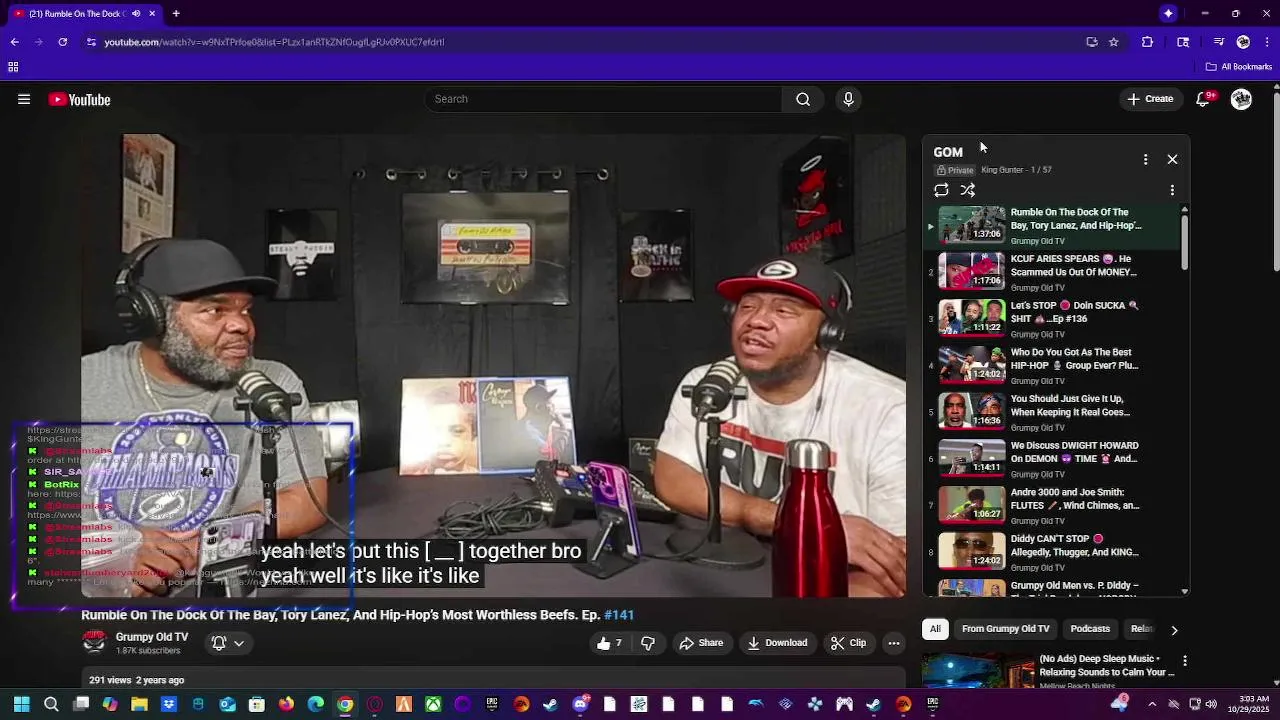This screenshot has height=720, width=1280.
Task: Open Discord from taskbar
Action: pyautogui.click(x=580, y=704)
